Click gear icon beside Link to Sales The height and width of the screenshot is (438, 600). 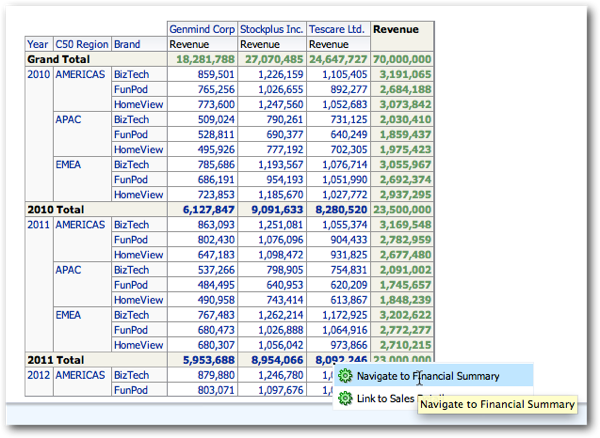(345, 398)
